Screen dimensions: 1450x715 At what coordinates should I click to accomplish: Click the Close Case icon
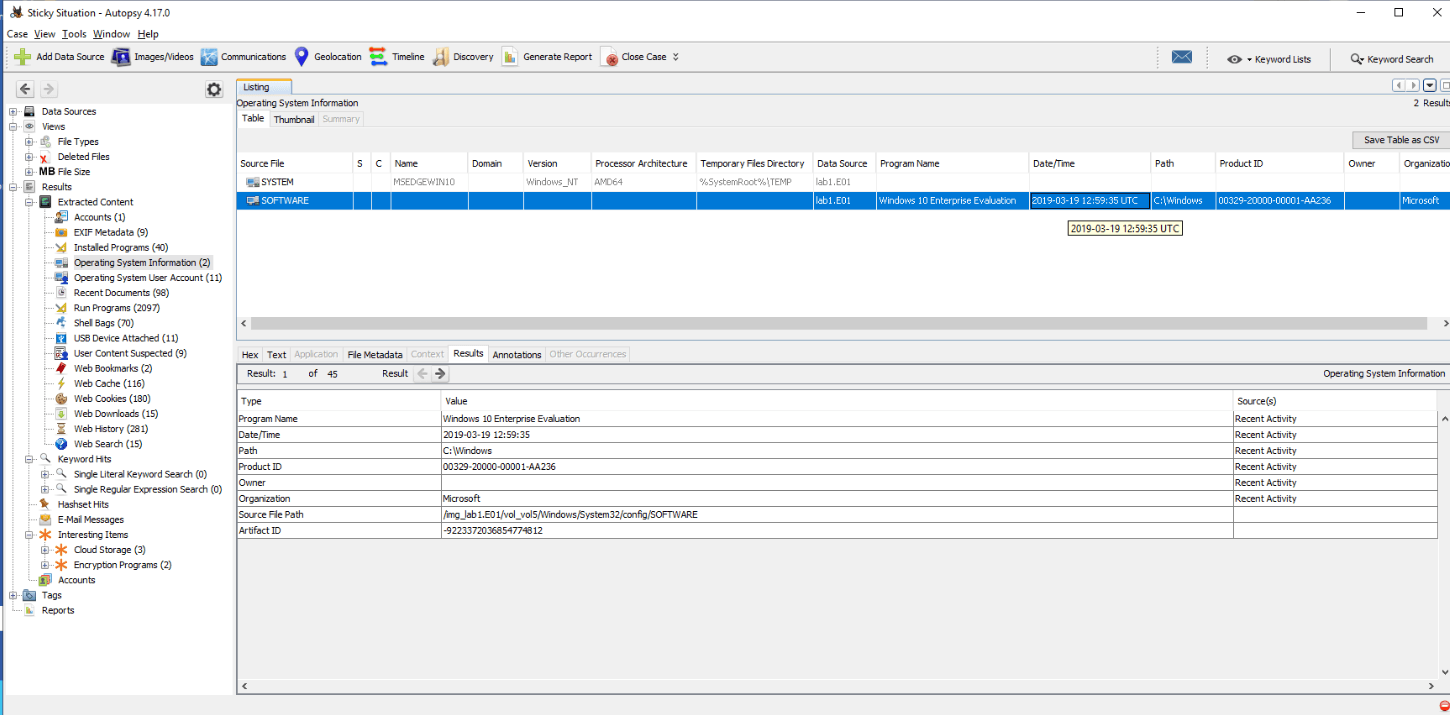click(x=609, y=57)
